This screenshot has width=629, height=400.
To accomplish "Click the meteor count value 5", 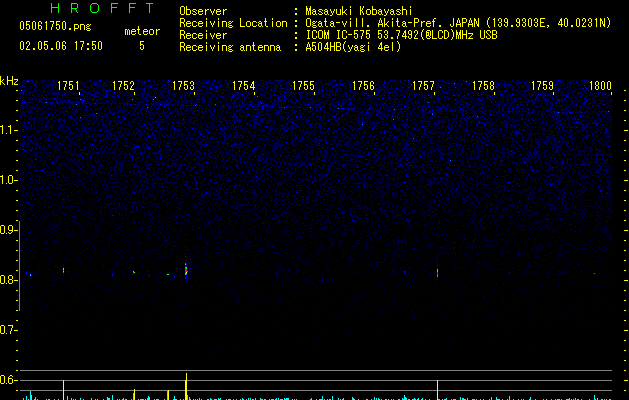I will (x=142, y=46).
